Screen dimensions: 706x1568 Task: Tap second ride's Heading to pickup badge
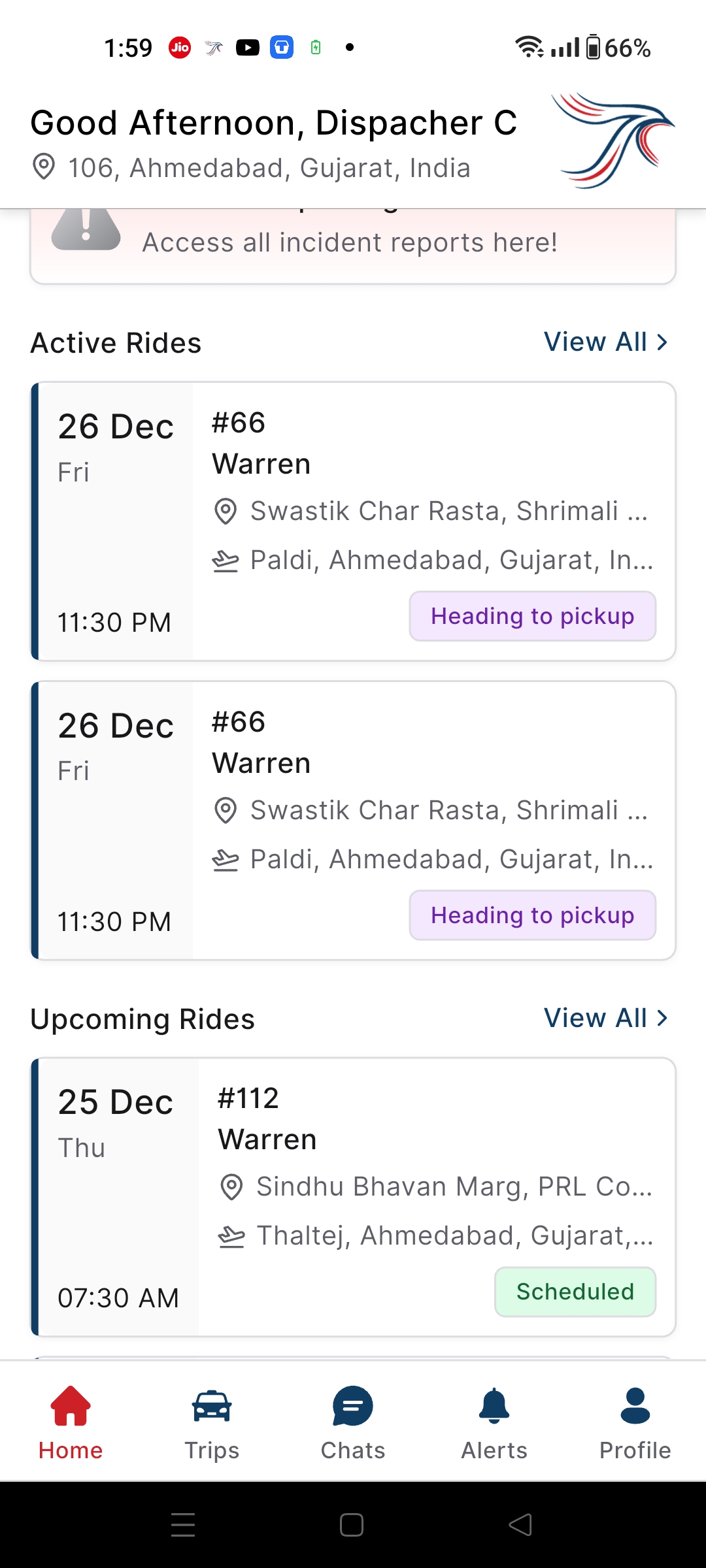(x=532, y=915)
